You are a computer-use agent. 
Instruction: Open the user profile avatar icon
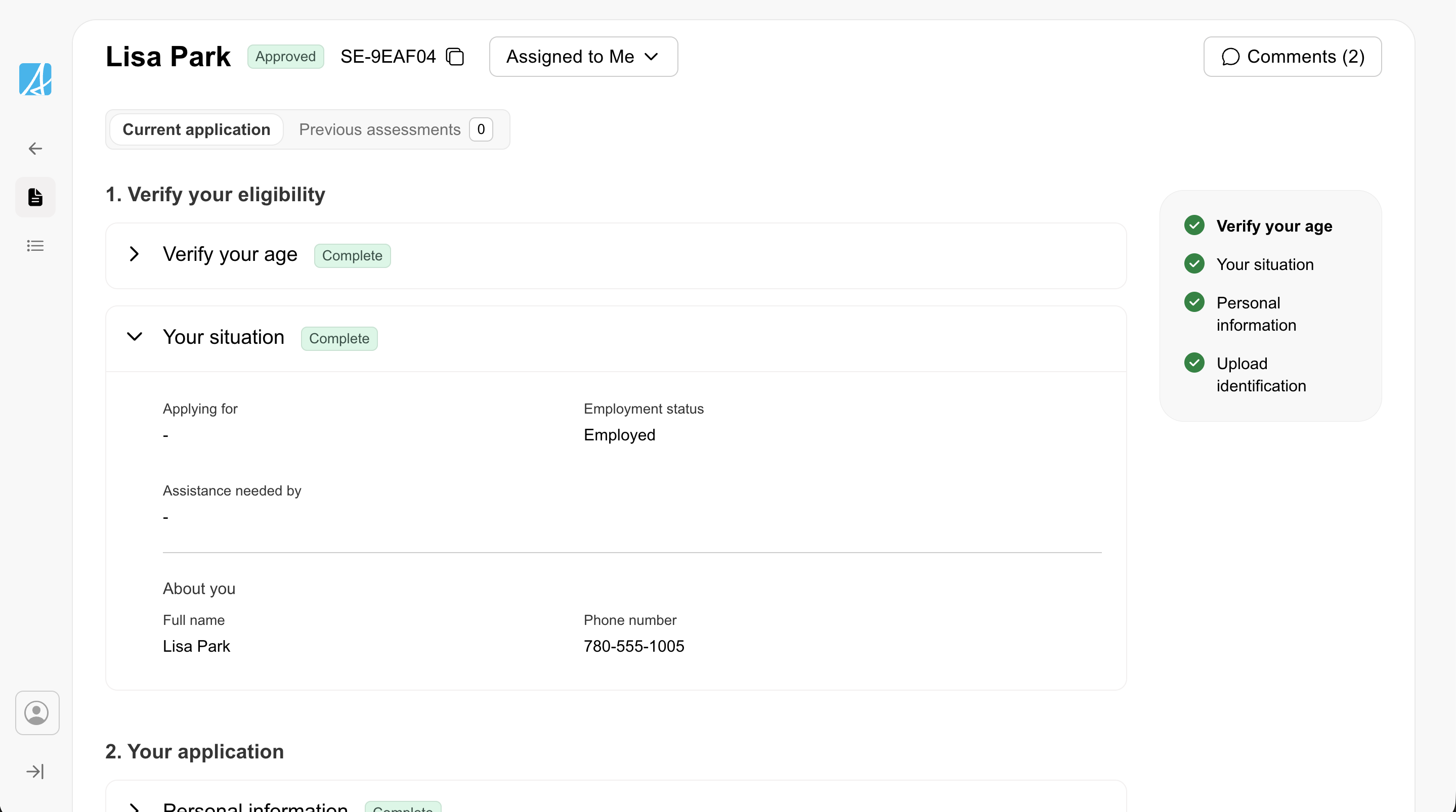pyautogui.click(x=37, y=712)
